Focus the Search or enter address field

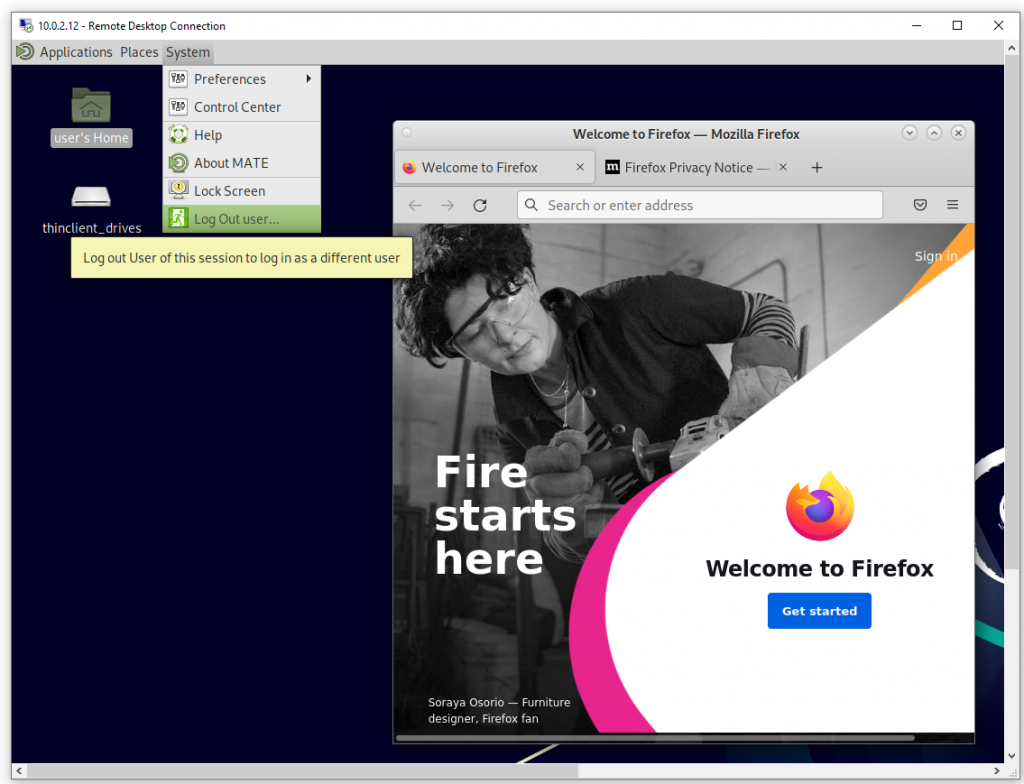[x=699, y=205]
